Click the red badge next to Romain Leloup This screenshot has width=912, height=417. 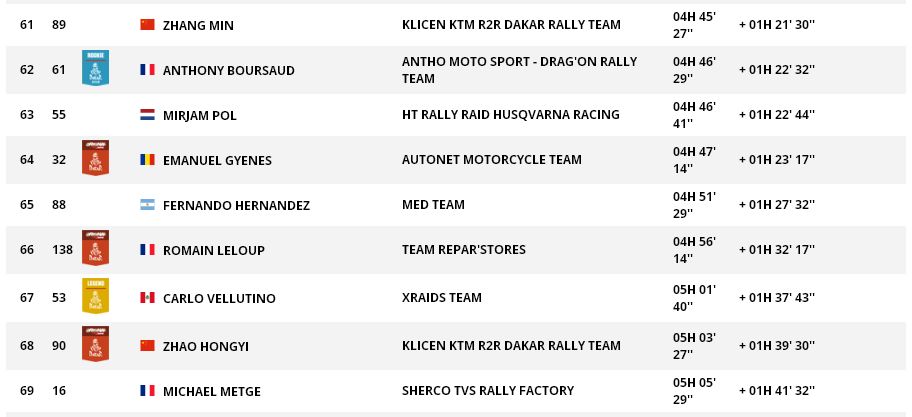point(95,248)
